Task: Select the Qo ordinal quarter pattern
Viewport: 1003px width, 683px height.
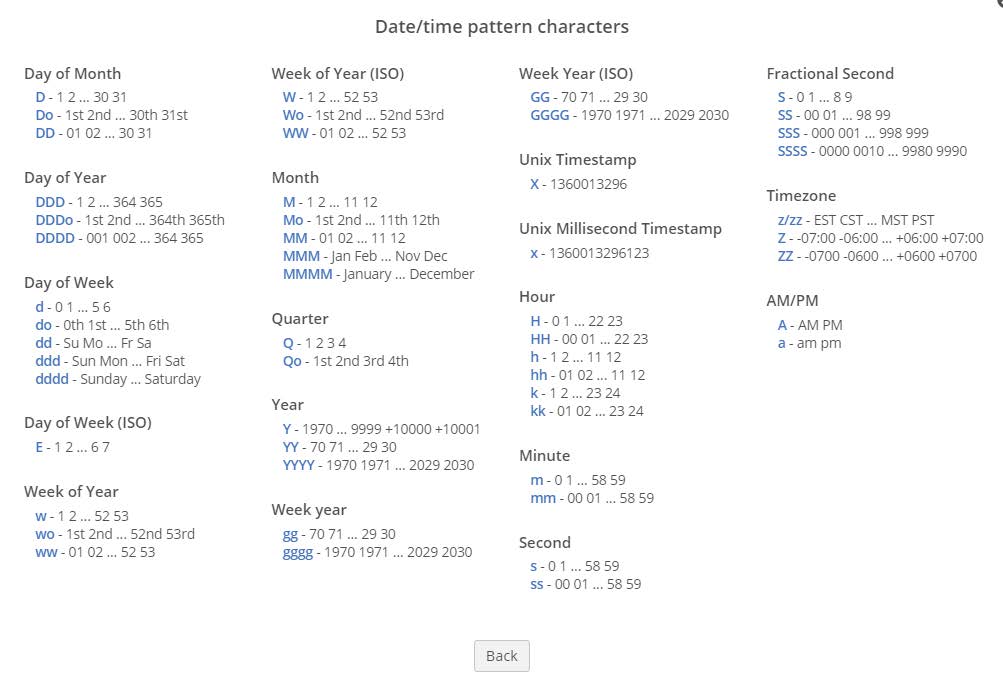Action: pos(294,361)
